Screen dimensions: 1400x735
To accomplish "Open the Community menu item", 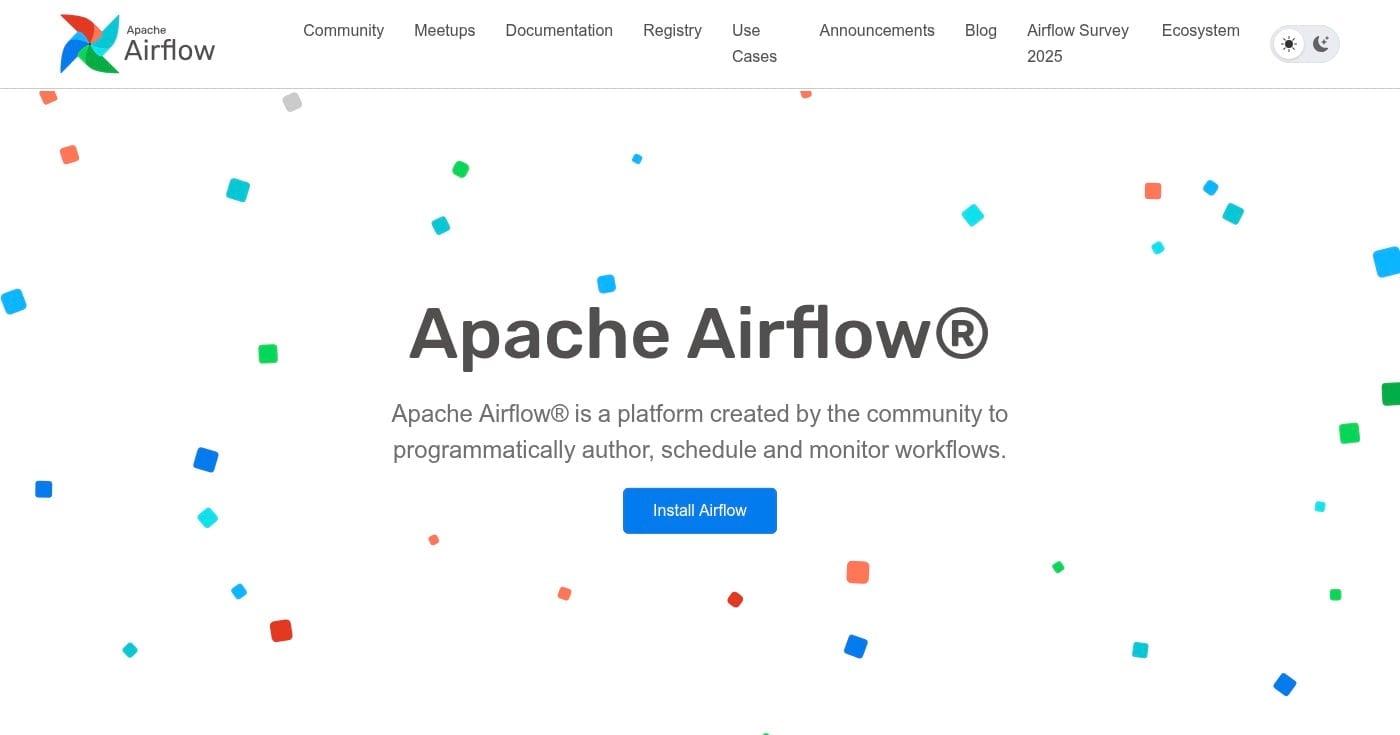I will tap(343, 31).
